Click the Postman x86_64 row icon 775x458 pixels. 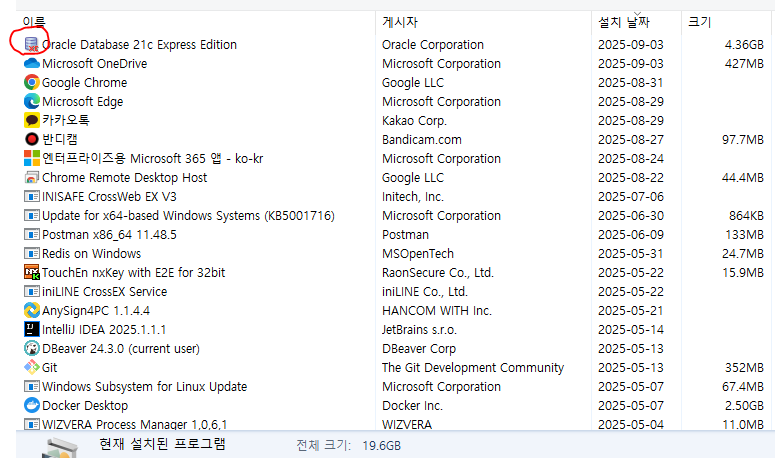click(32, 235)
